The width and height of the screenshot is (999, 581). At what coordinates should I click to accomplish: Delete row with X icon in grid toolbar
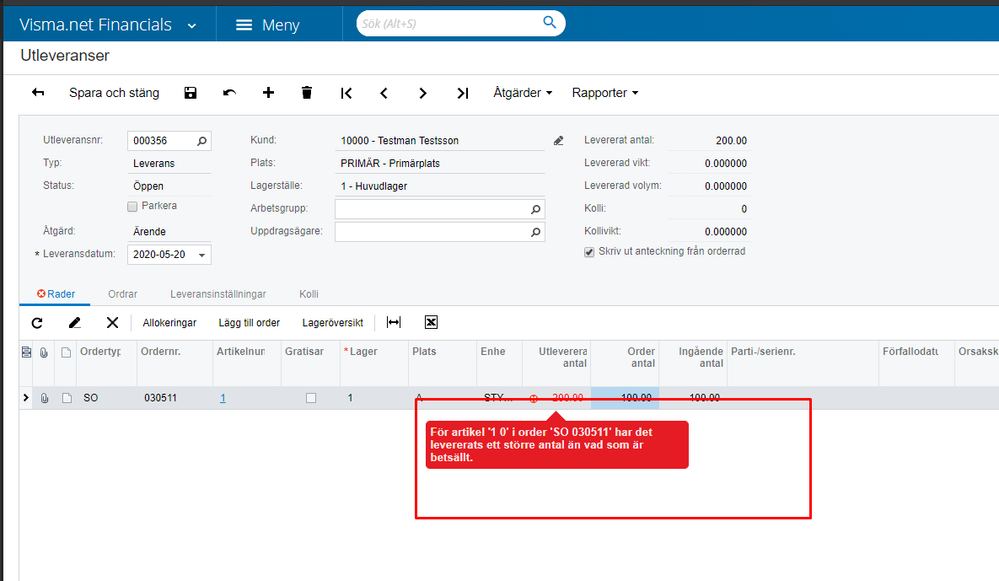click(x=112, y=323)
